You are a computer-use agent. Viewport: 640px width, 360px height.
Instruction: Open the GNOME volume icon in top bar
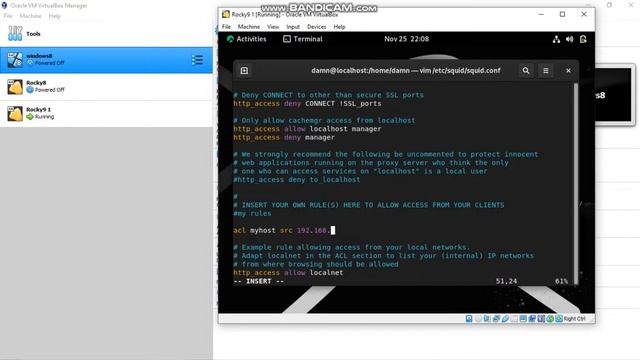pos(569,39)
